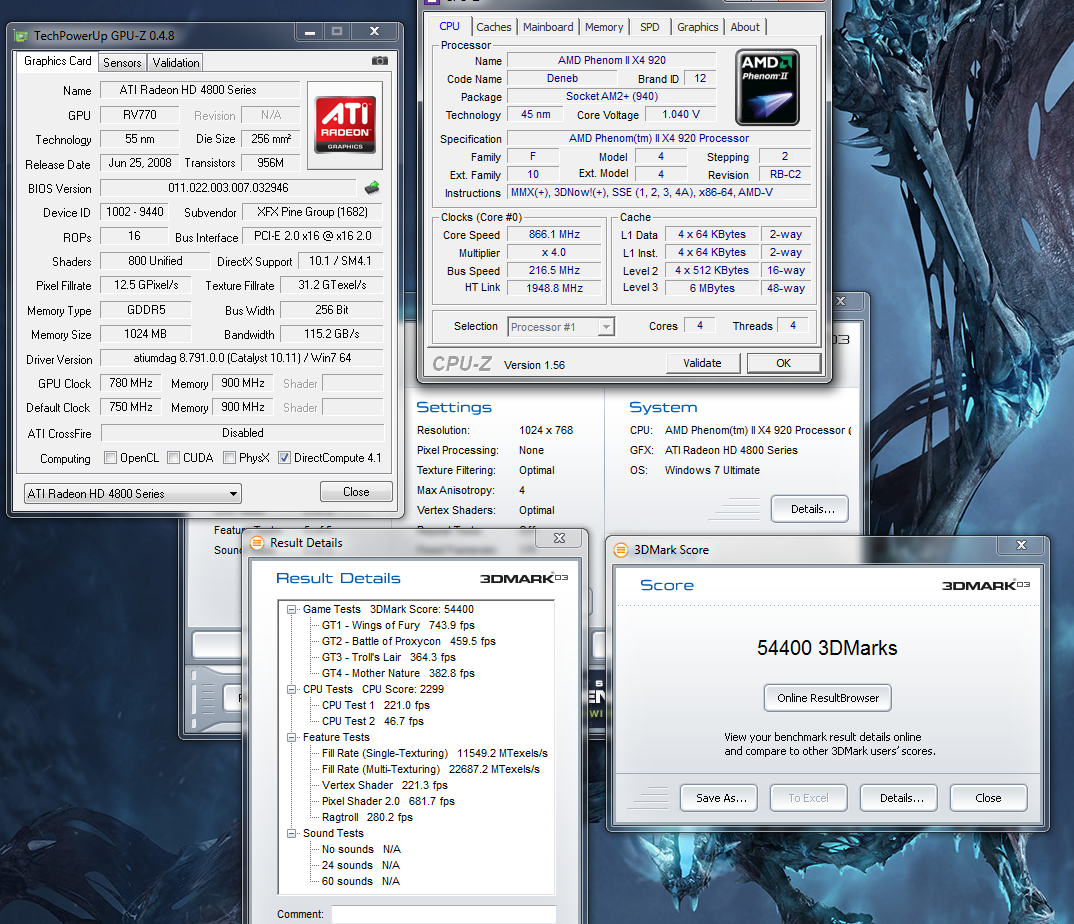Click the Result Details window orange icon
The height and width of the screenshot is (924, 1074).
(x=257, y=543)
